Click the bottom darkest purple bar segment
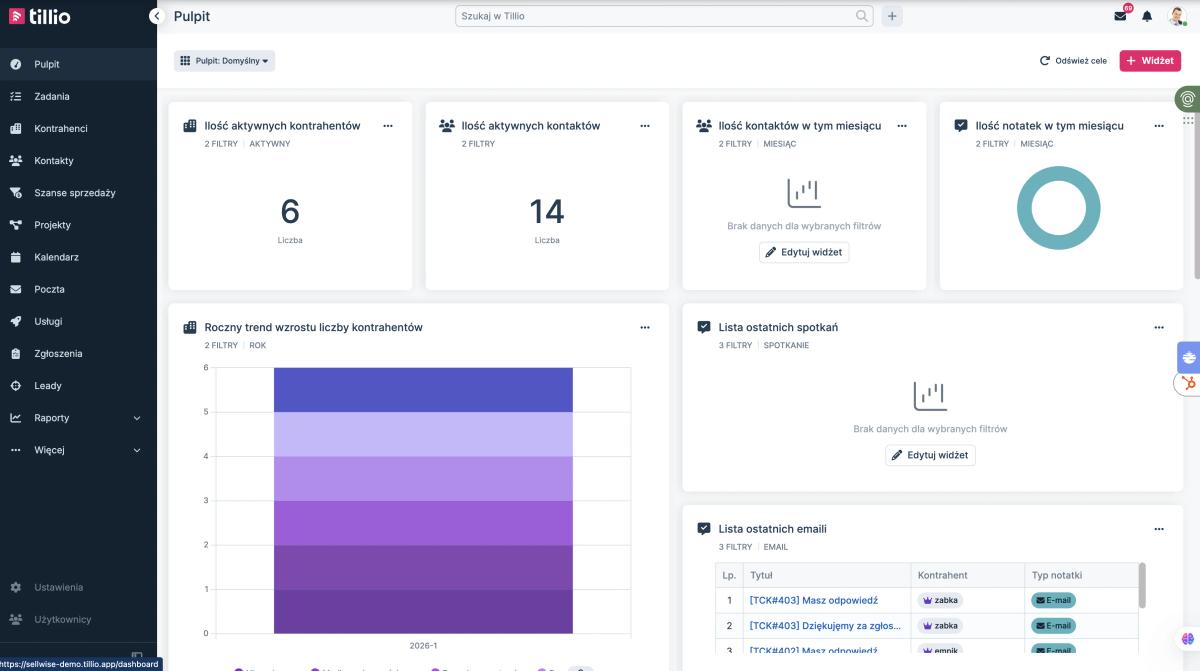This screenshot has height=671, width=1200. [x=423, y=611]
